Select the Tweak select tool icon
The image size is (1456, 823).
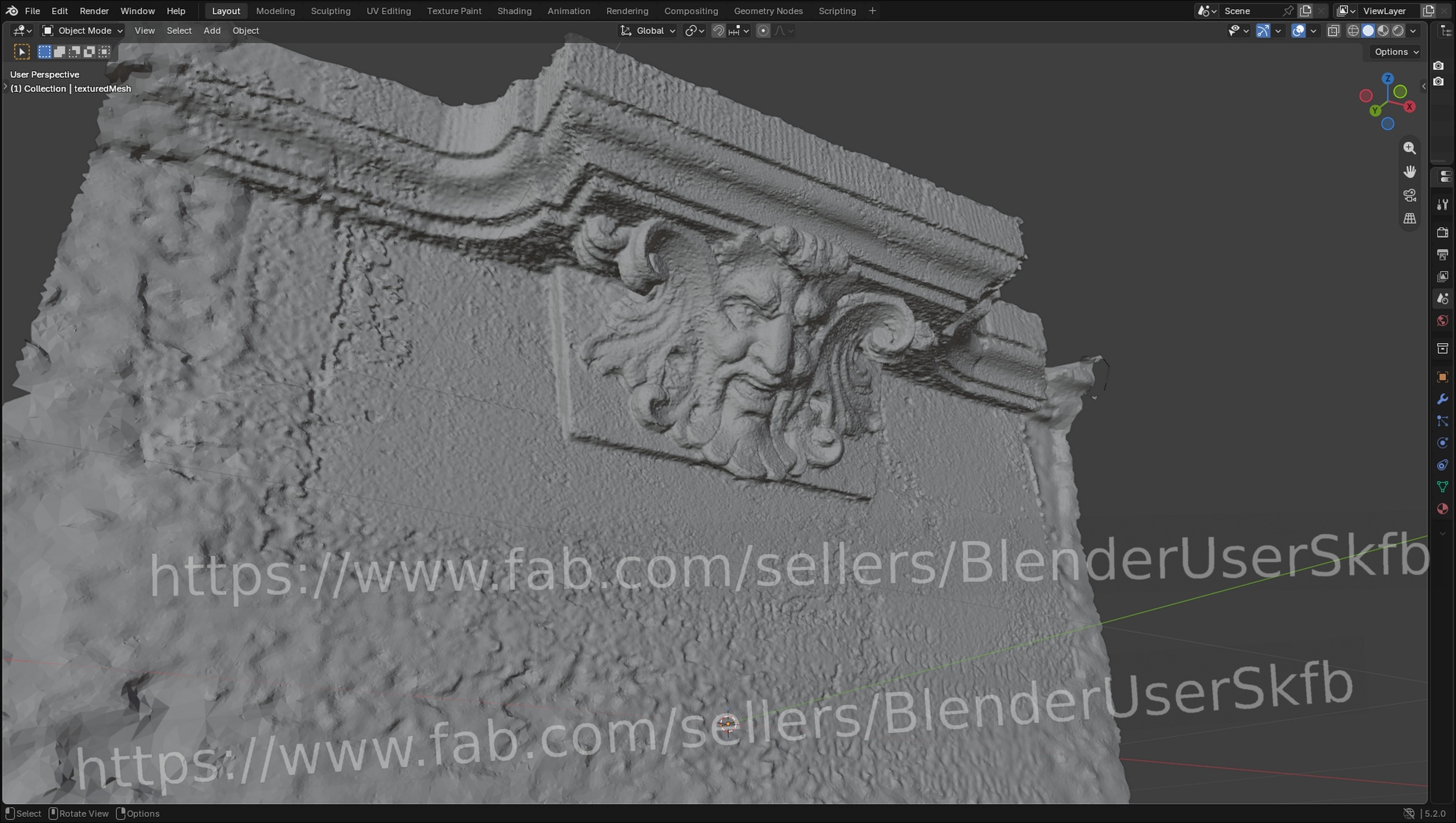coord(21,52)
